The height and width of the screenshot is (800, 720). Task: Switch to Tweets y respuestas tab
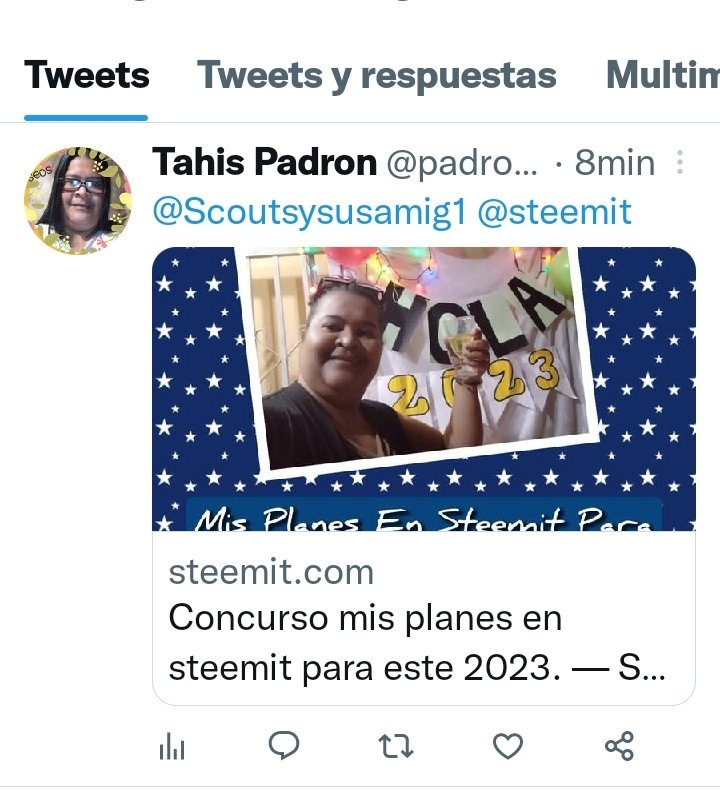[377, 76]
